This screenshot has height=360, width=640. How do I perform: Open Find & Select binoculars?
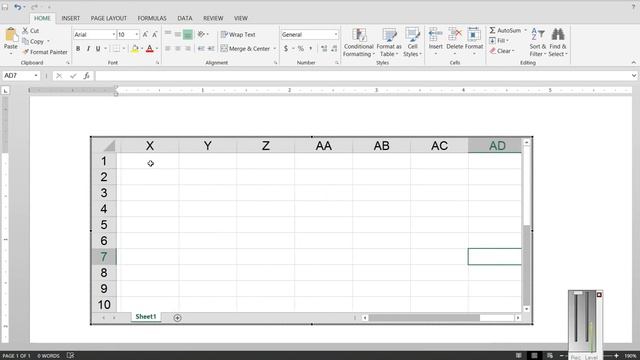[x=558, y=42]
